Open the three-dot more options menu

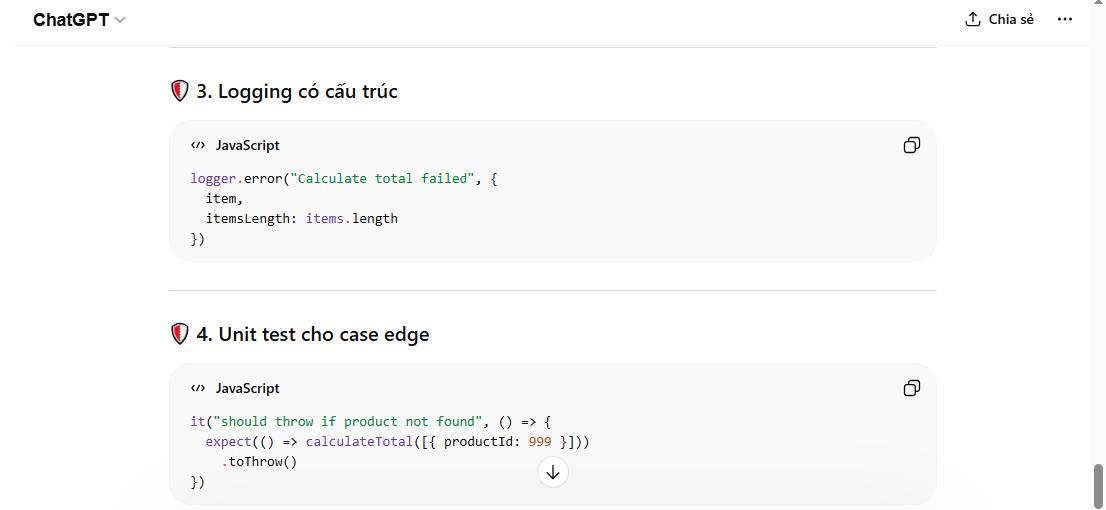(1064, 19)
